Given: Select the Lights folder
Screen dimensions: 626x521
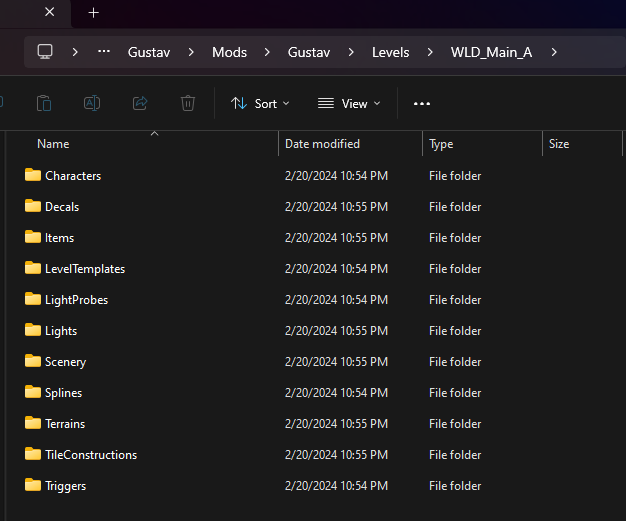Looking at the screenshot, I should (x=51, y=331).
